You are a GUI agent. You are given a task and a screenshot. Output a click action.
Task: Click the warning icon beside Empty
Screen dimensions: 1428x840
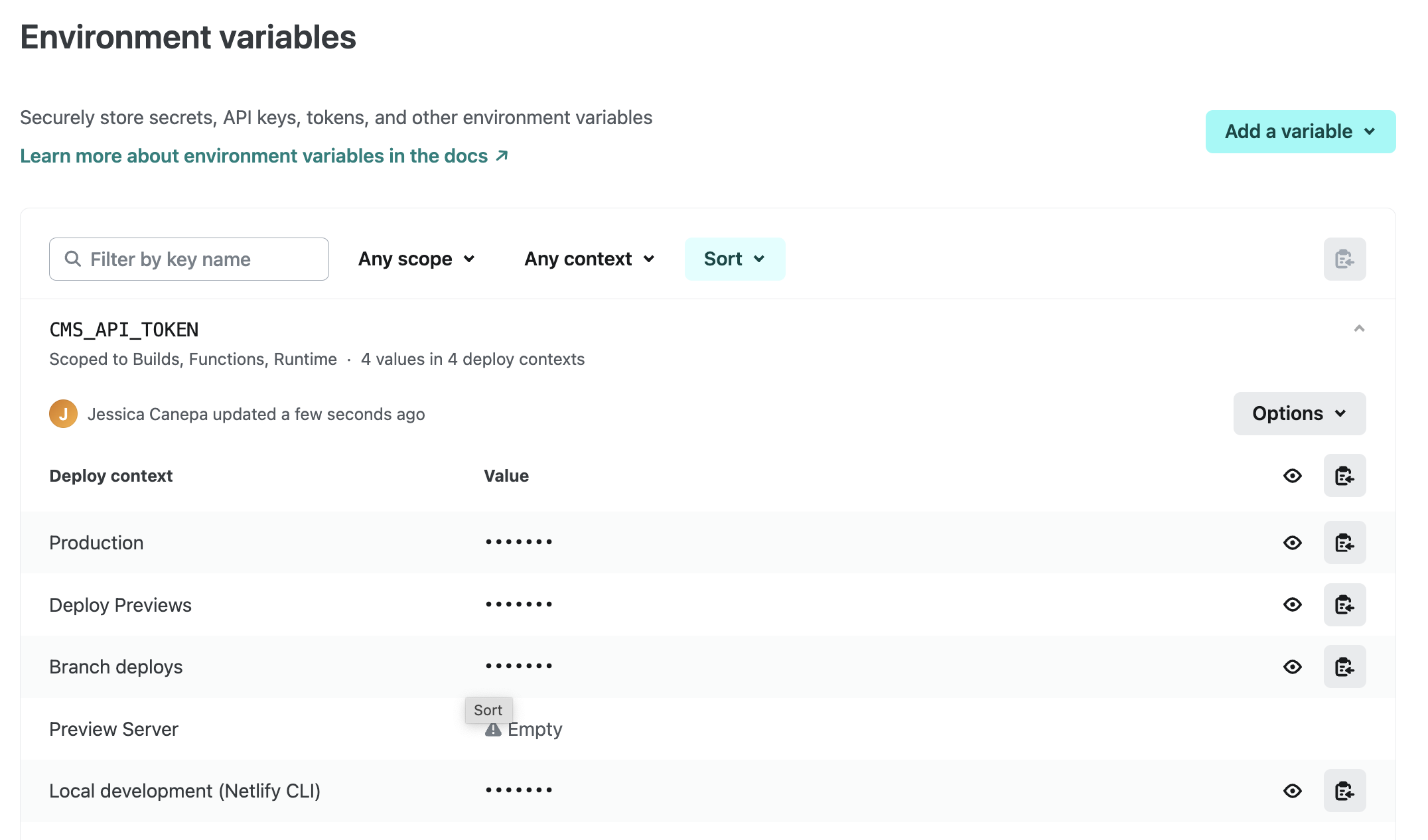pyautogui.click(x=493, y=731)
